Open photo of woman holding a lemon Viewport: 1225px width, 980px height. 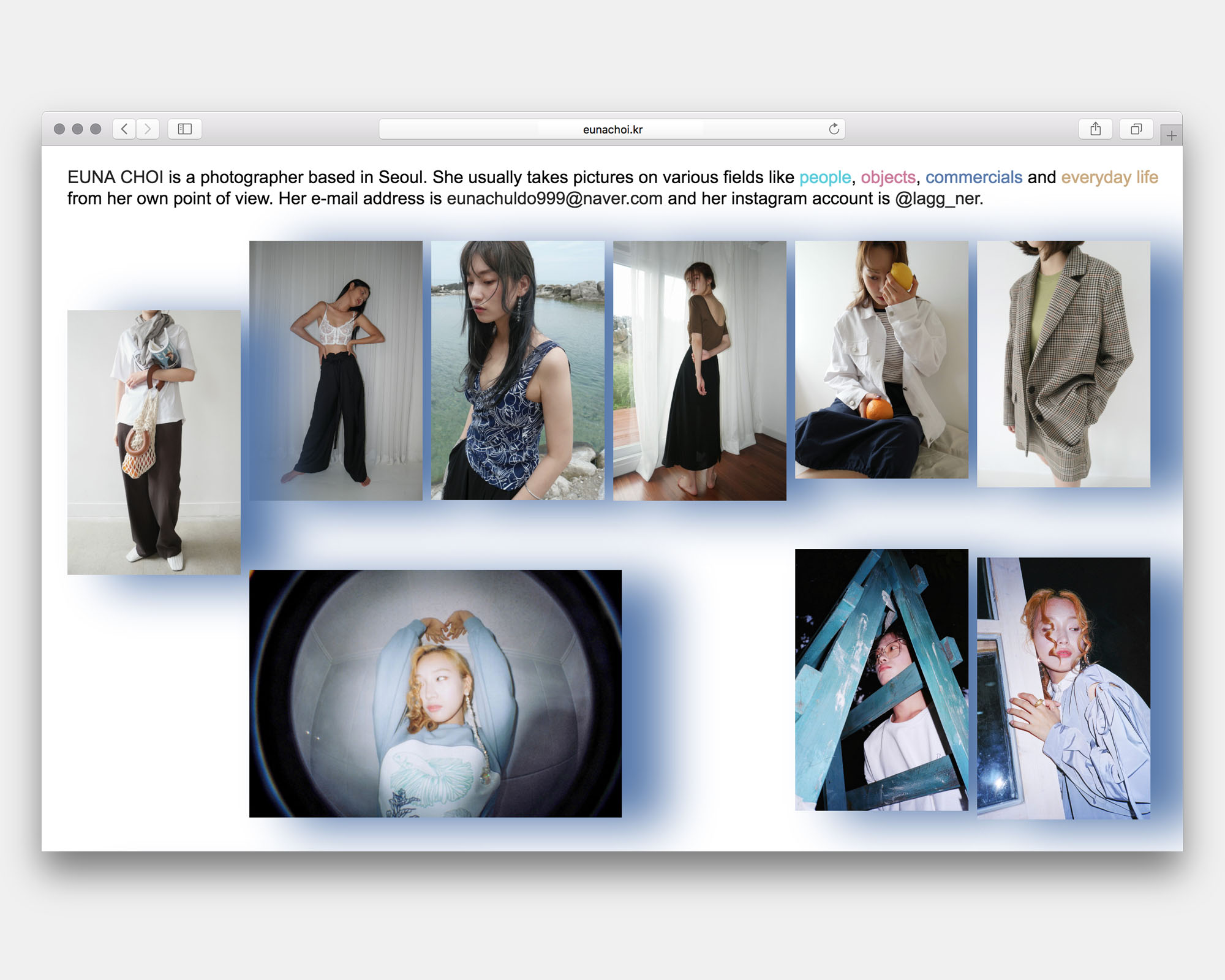point(881,360)
